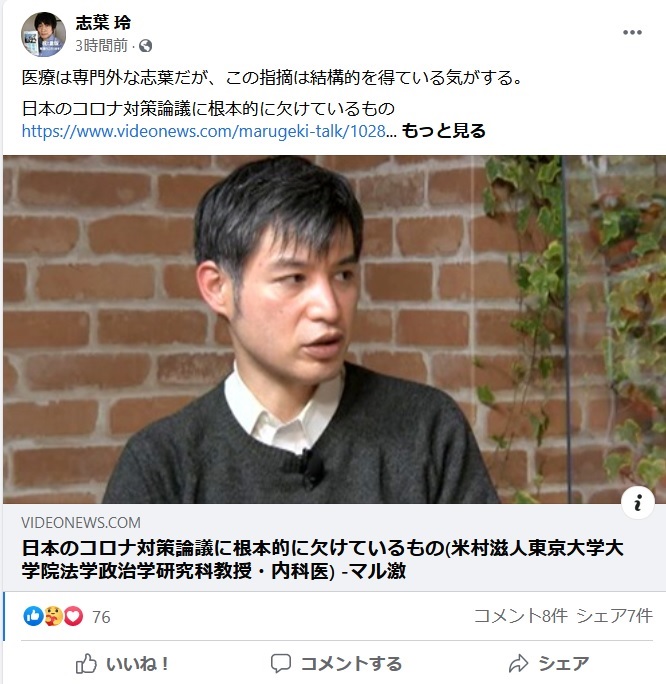Click the blue thumbs-up reaction icon
Image resolution: width=666 pixels, height=684 pixels.
pyautogui.click(x=33, y=616)
